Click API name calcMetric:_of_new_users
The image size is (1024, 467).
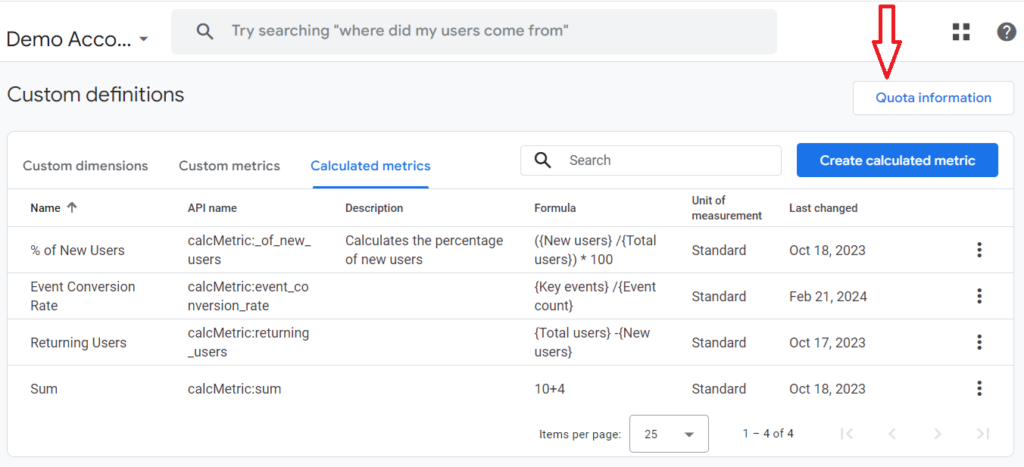coord(249,250)
